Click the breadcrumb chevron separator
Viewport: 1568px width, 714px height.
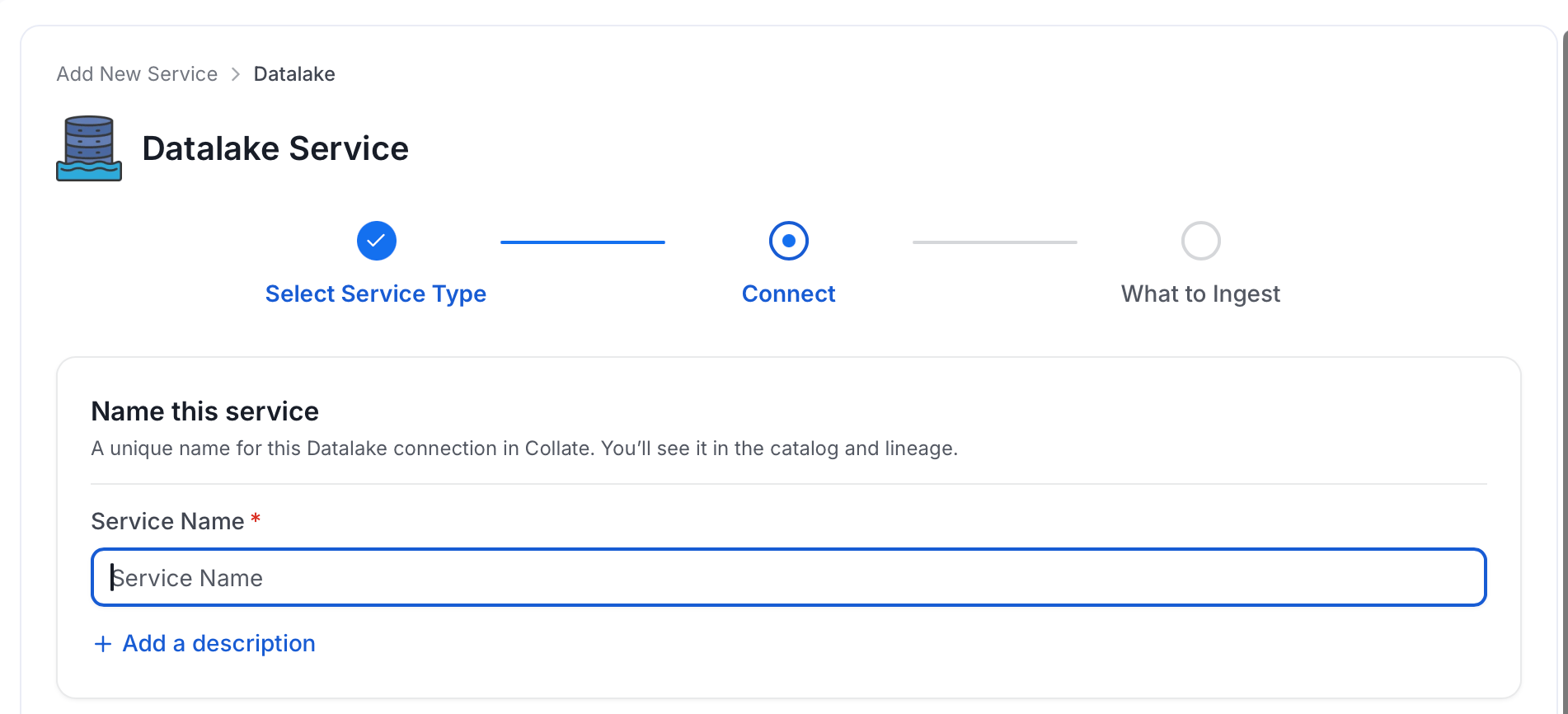pyautogui.click(x=236, y=74)
